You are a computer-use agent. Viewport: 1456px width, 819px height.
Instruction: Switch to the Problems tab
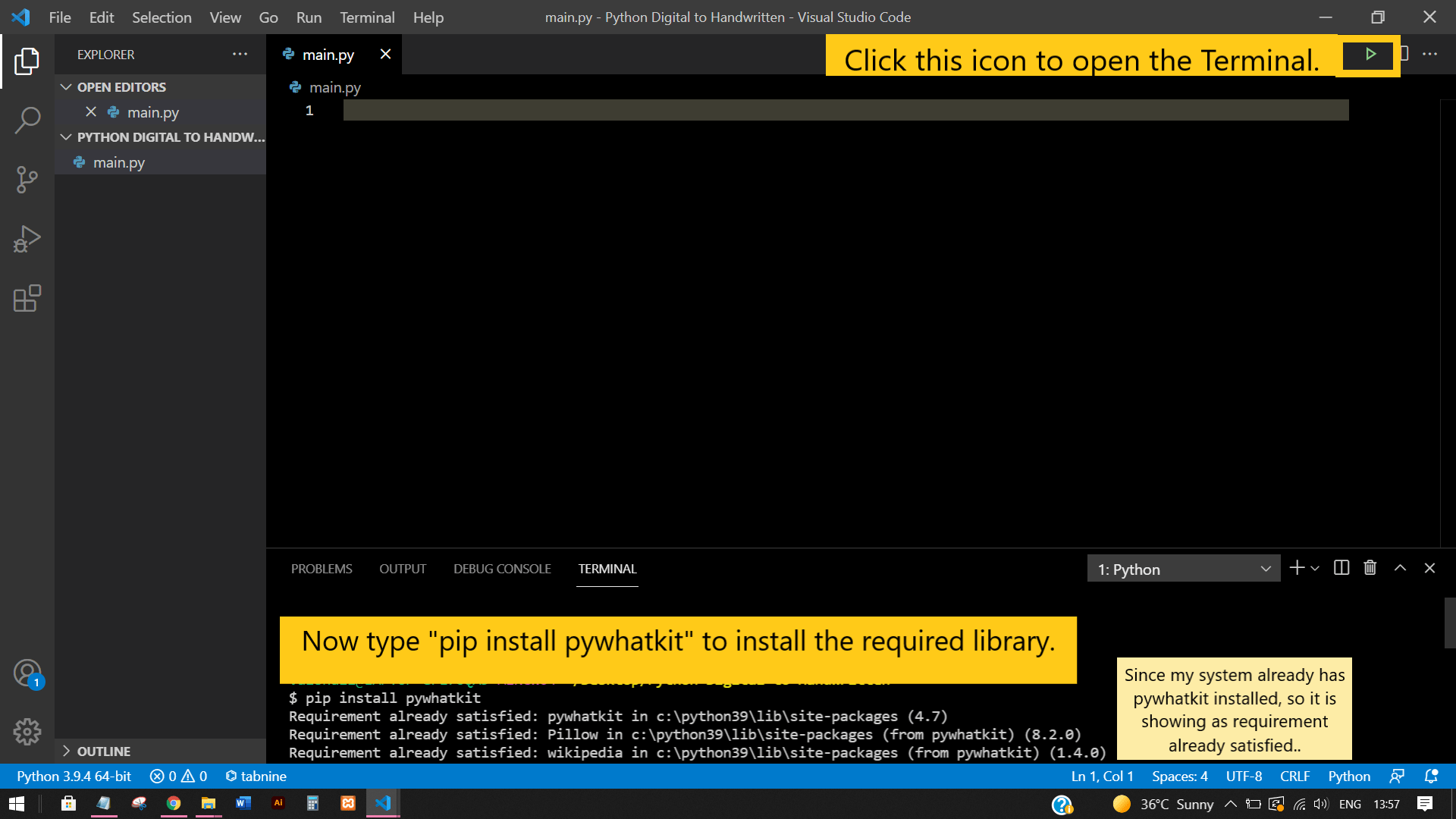pos(322,568)
